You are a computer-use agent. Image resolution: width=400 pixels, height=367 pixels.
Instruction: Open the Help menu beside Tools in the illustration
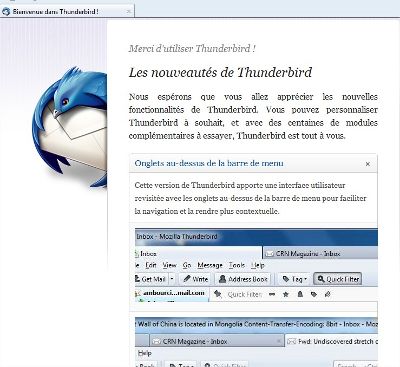pos(258,265)
